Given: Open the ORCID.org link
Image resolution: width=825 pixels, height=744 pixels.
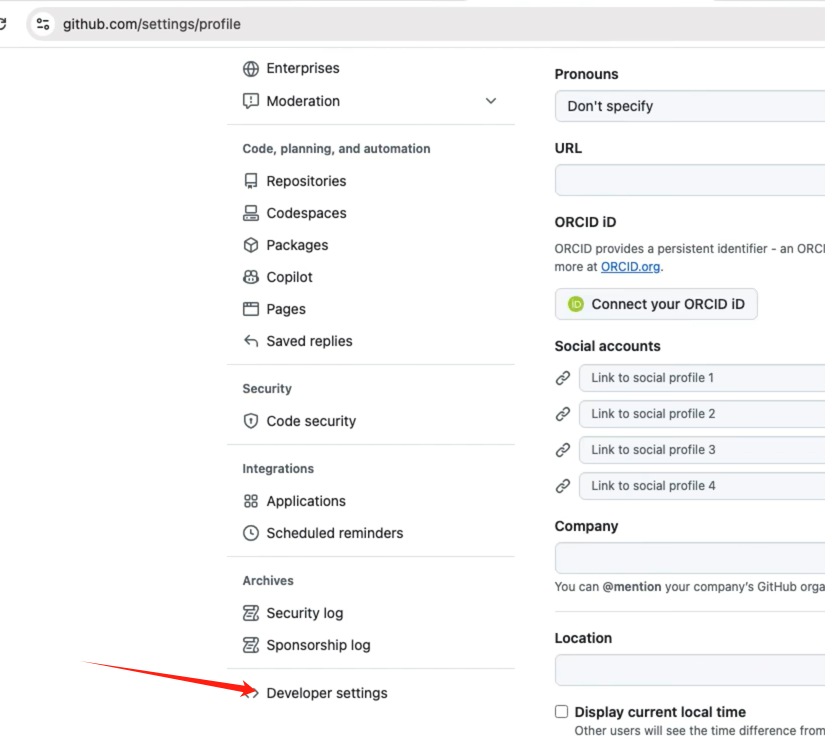Looking at the screenshot, I should (x=630, y=267).
